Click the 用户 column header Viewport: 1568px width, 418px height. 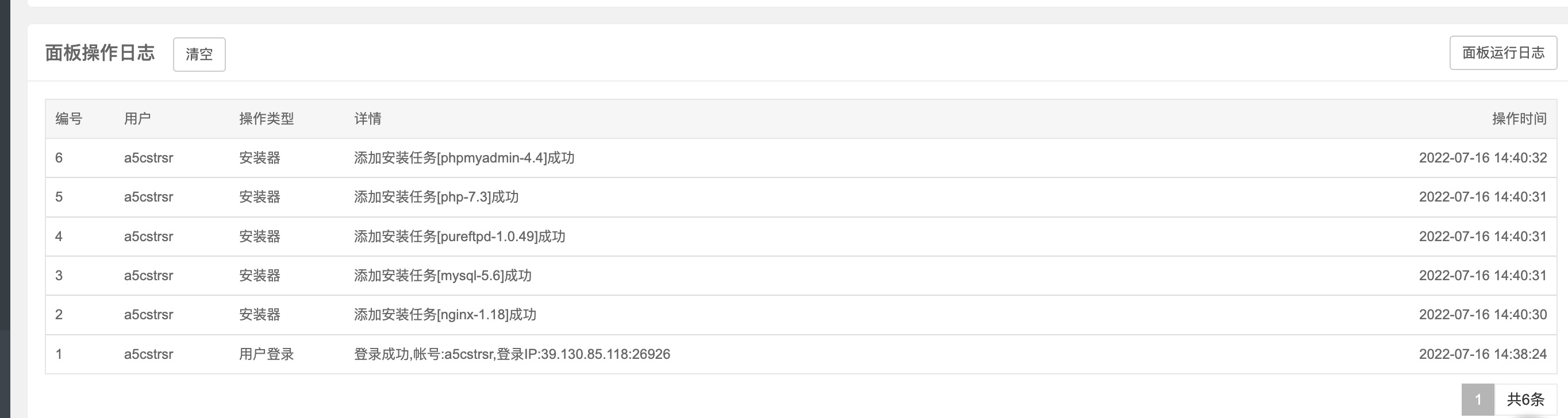[x=137, y=119]
